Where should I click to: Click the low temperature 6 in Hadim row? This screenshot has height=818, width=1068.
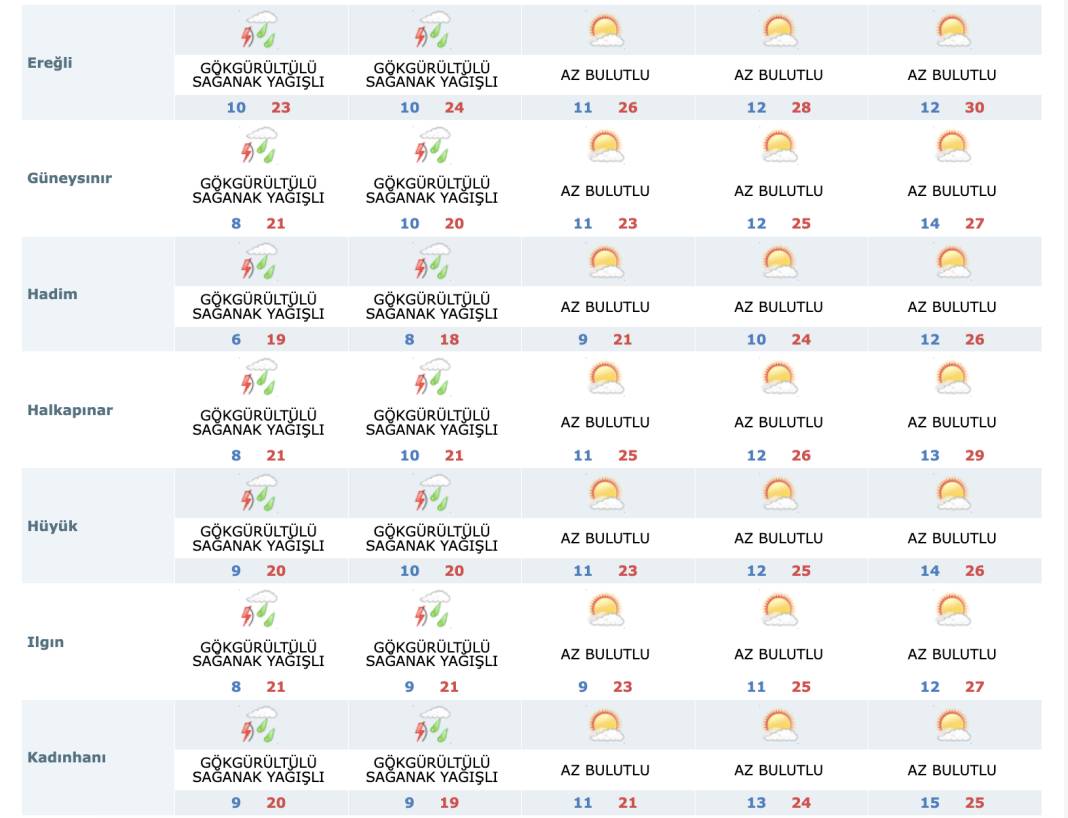click(x=236, y=340)
